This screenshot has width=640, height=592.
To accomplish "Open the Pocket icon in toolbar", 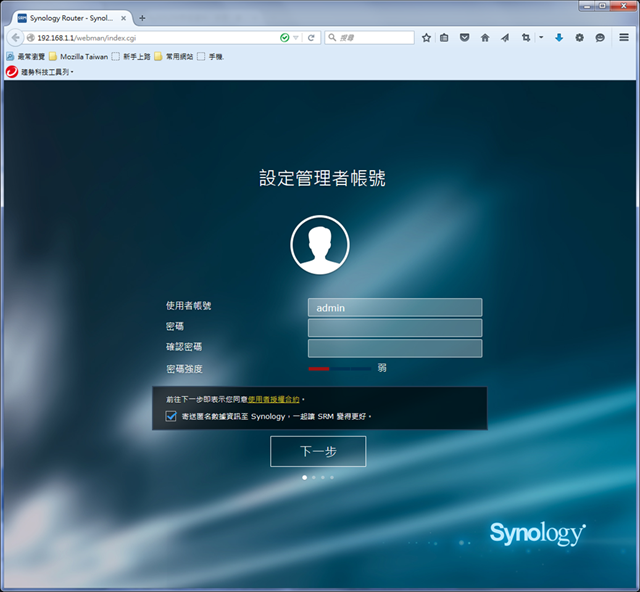I will point(464,38).
